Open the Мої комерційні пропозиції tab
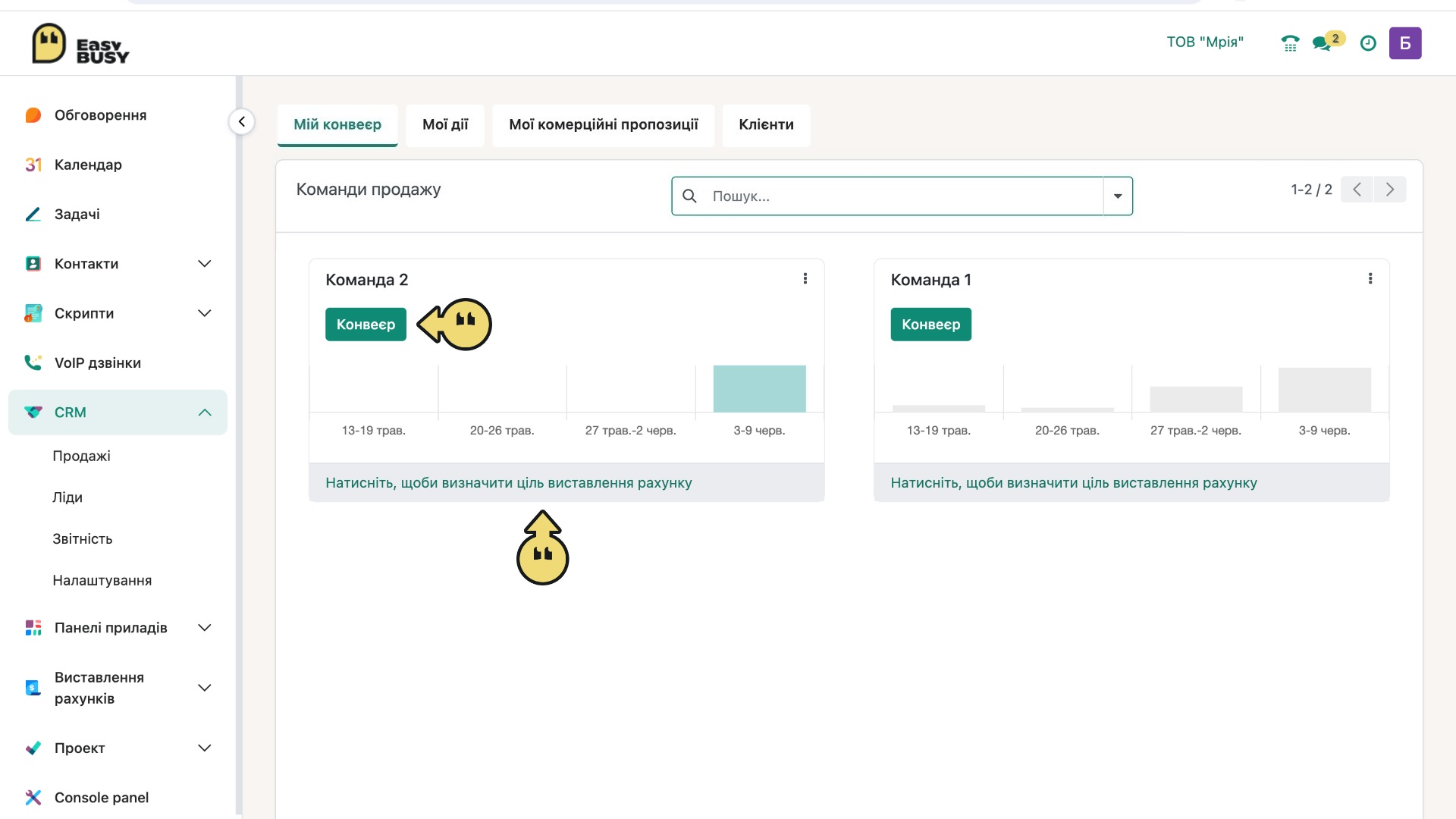 point(604,125)
